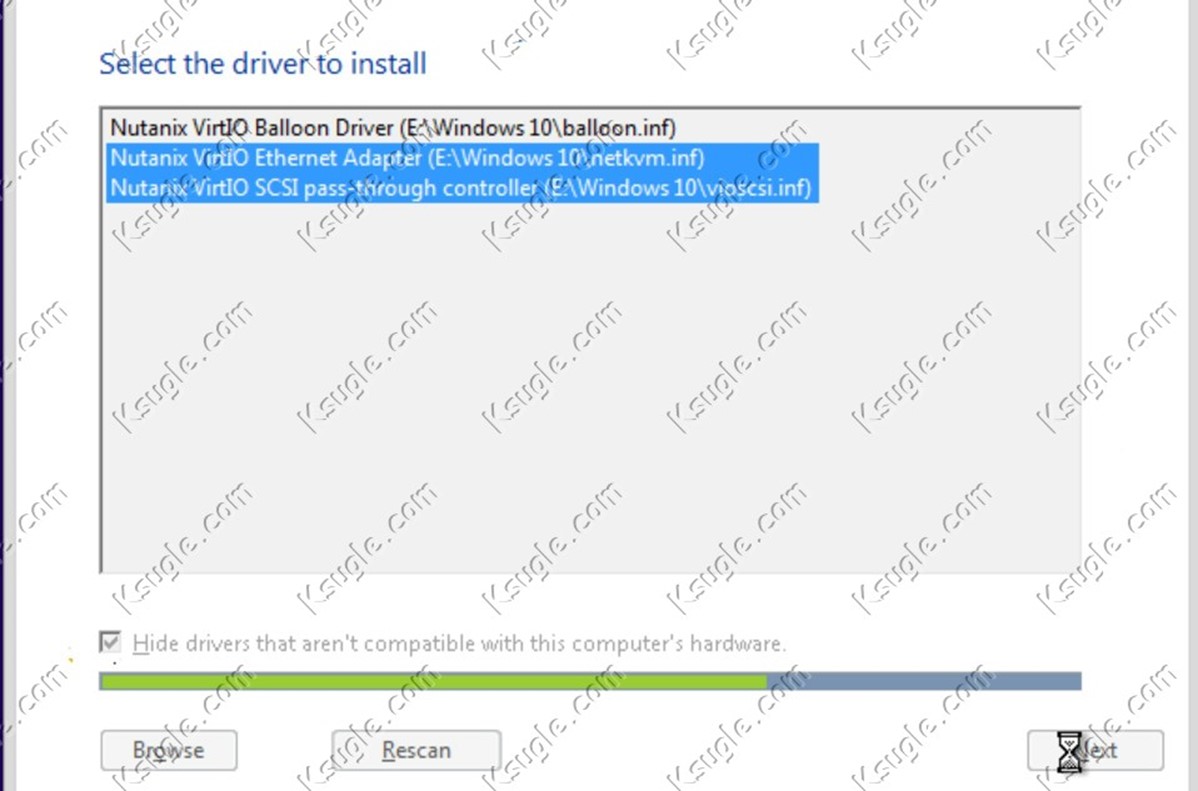Click the hourglass busy icon on Next

(1069, 751)
